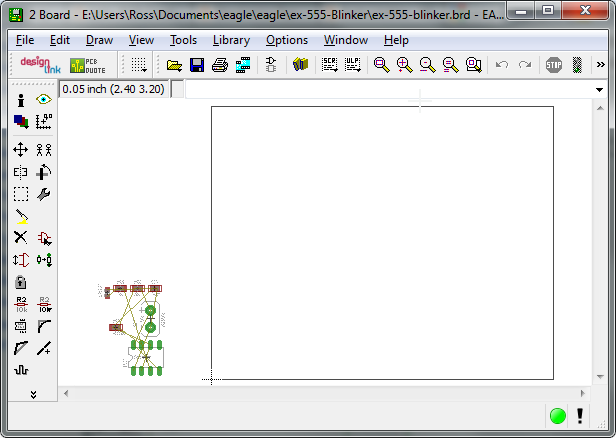Select the Info tool

click(x=21, y=100)
